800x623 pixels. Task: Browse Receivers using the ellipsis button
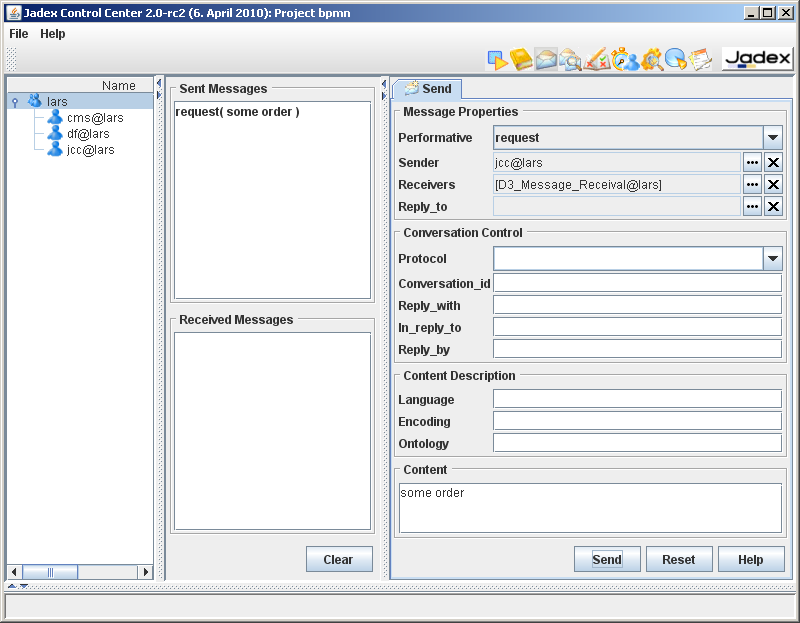pyautogui.click(x=752, y=185)
